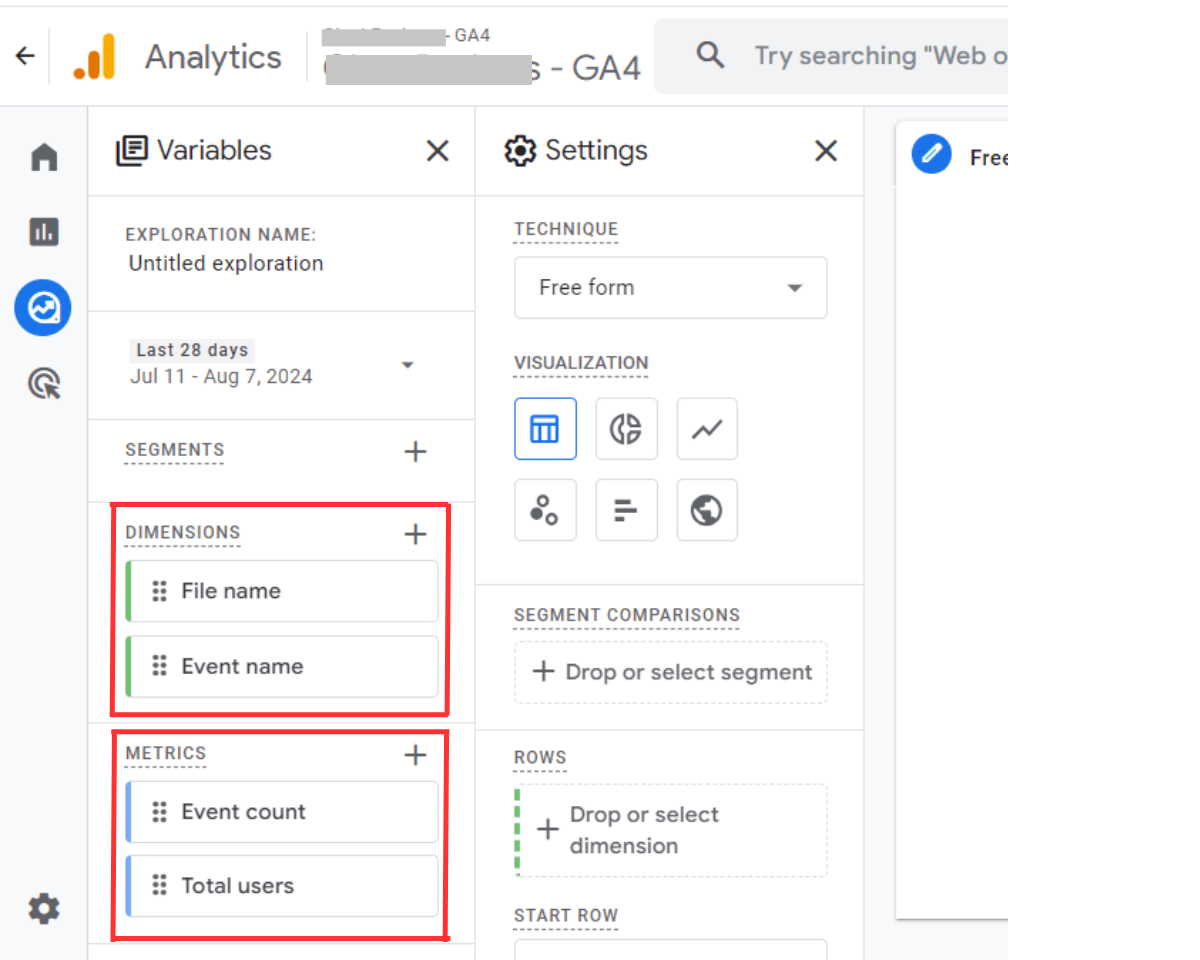Click the Variables panel title
1200x960 pixels.
[214, 151]
